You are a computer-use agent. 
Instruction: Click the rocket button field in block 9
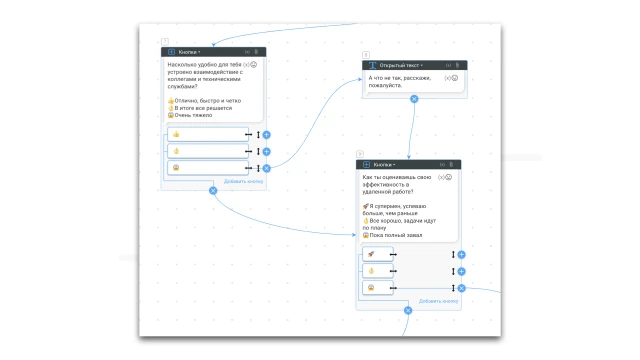click(x=378, y=254)
